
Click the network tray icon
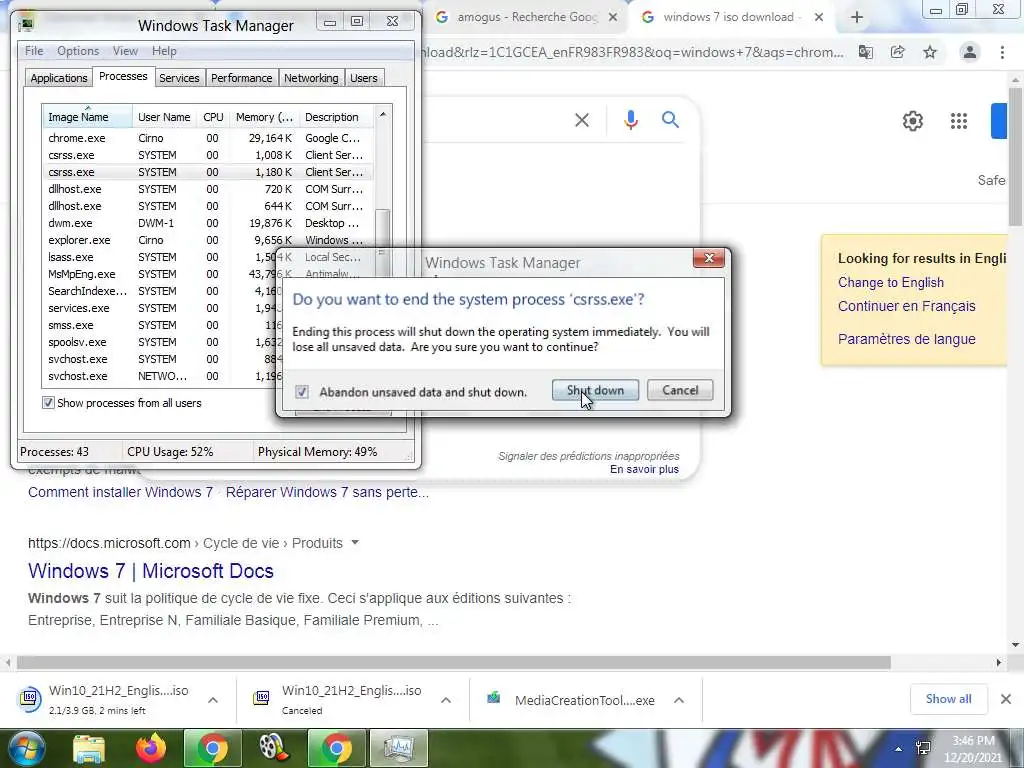(923, 748)
